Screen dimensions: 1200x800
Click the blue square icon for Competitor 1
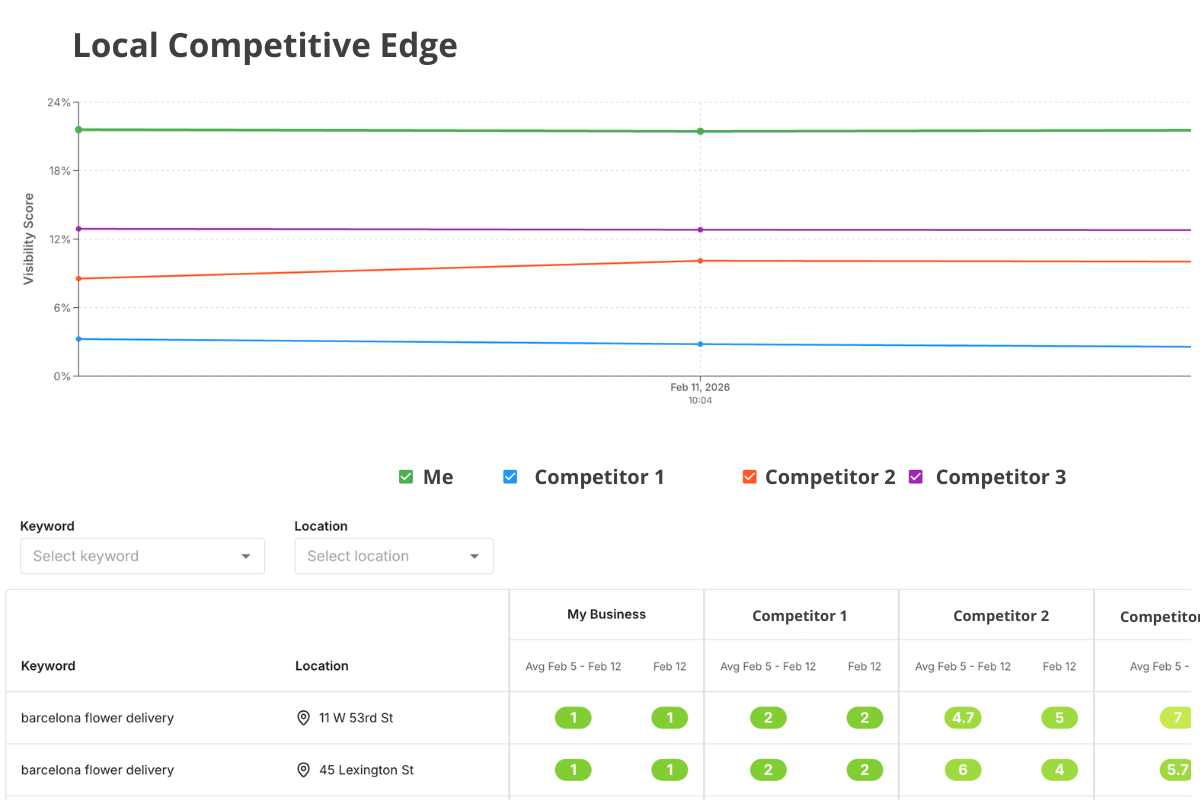510,477
